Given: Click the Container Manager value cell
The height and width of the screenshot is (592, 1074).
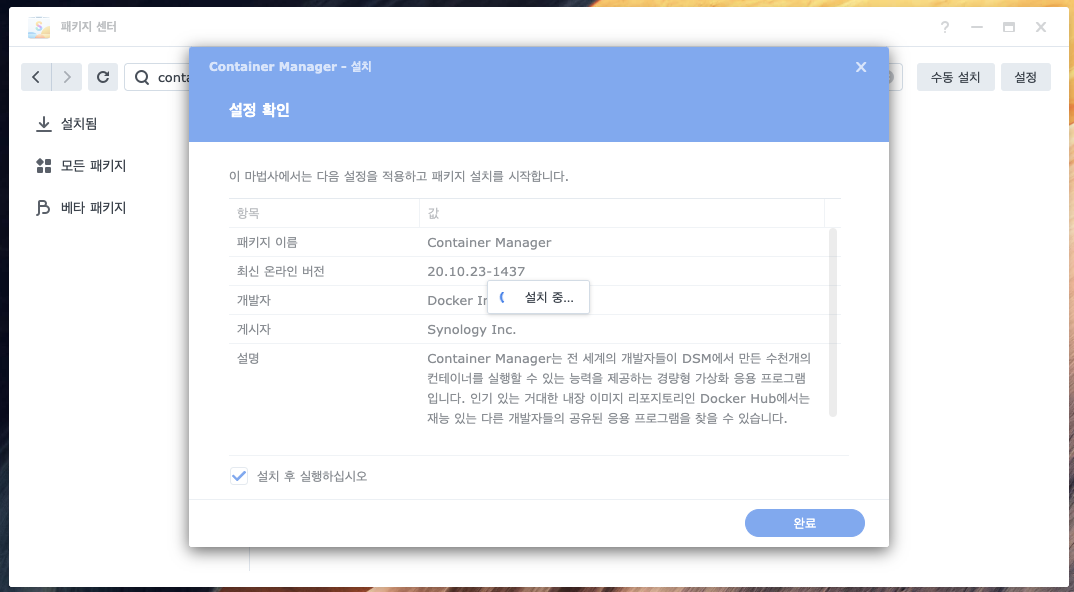Looking at the screenshot, I should (x=489, y=243).
